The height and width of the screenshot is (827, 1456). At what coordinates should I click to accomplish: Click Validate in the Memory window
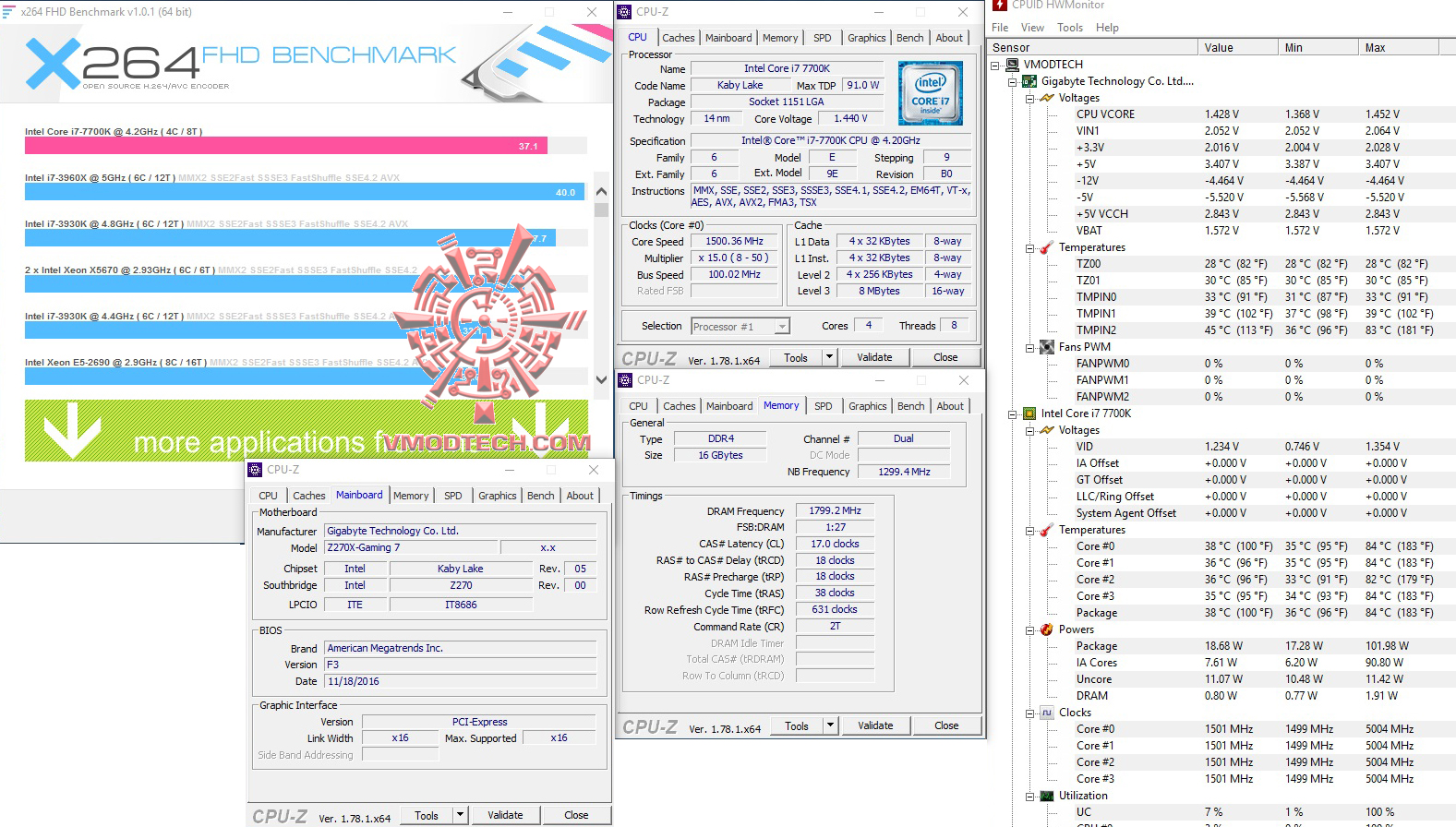tap(875, 725)
